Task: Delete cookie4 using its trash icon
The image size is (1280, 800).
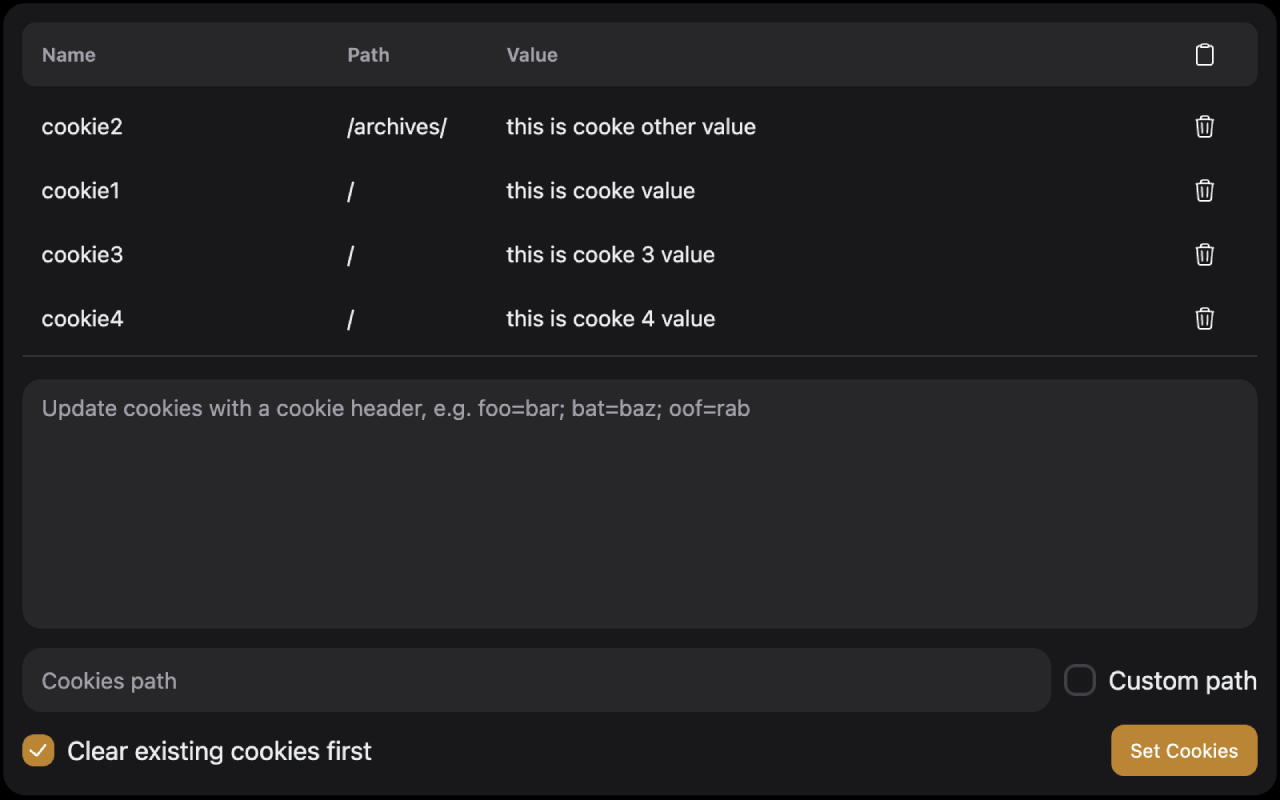Action: (1204, 319)
